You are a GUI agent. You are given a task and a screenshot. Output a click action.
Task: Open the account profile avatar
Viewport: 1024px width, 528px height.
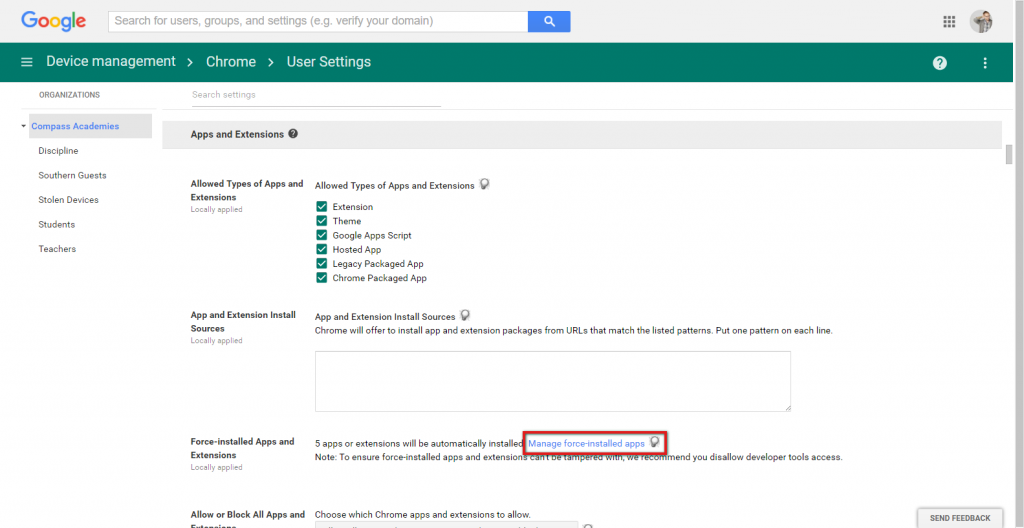981,22
